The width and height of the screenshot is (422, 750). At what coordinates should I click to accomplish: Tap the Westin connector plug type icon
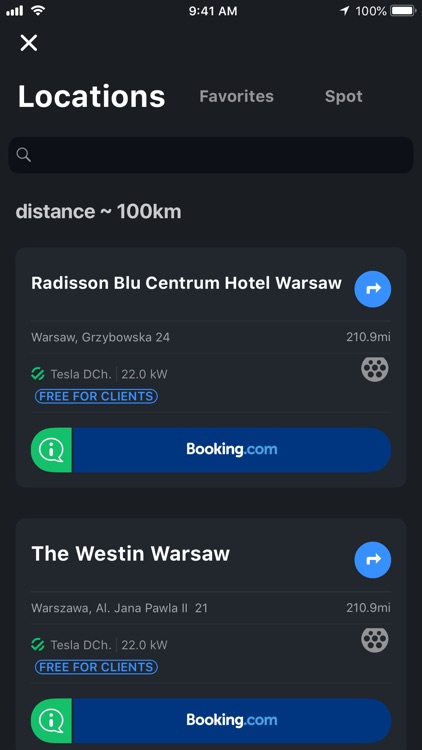point(375,640)
